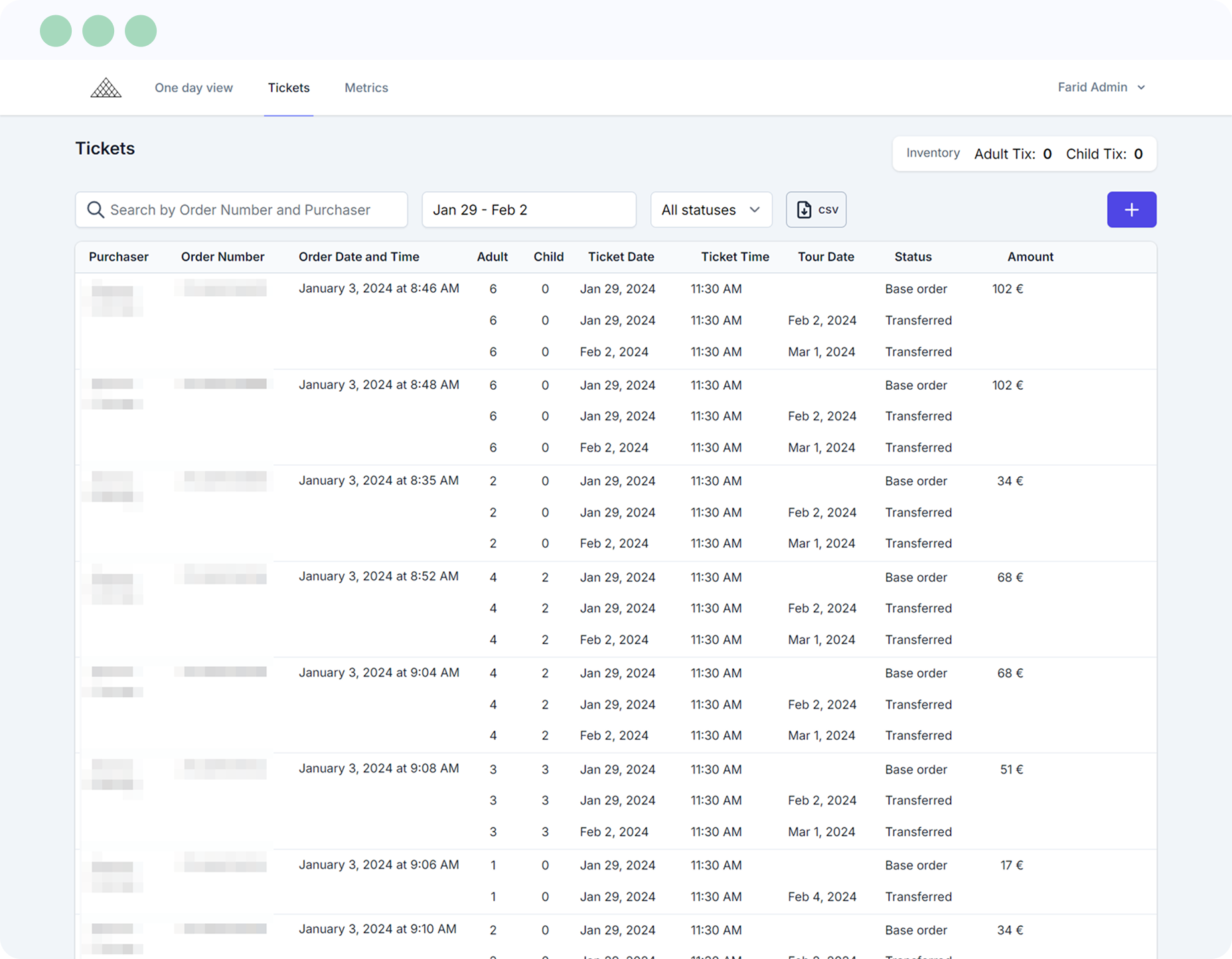The width and height of the screenshot is (1232, 959).
Task: Open the Metrics tab
Action: point(366,88)
